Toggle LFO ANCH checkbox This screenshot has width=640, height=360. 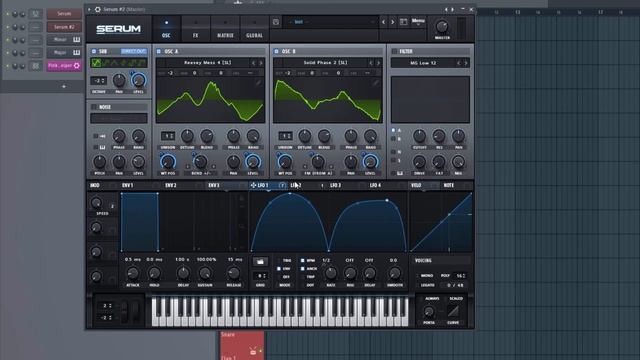coord(302,269)
